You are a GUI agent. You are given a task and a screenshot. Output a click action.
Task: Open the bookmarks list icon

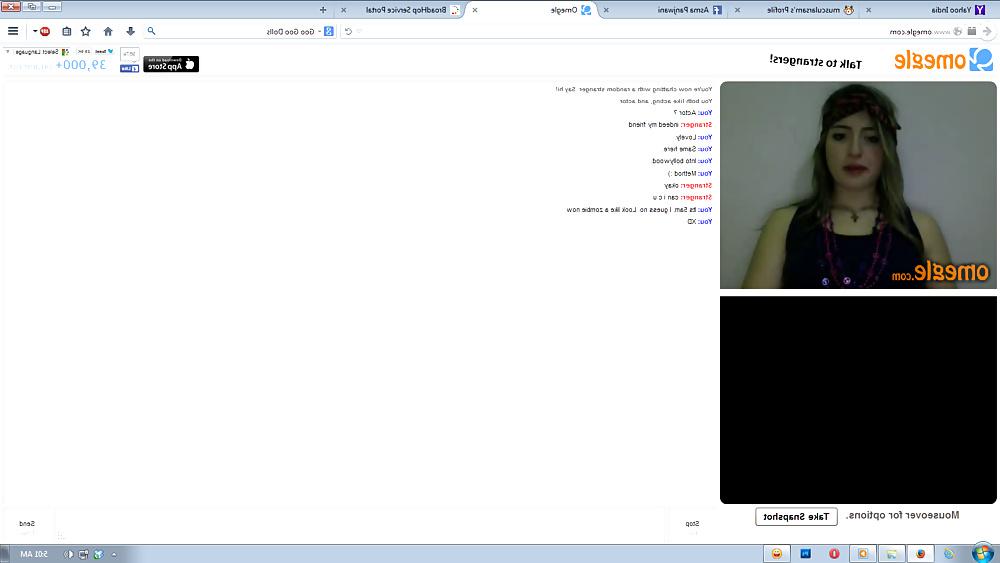click(66, 31)
